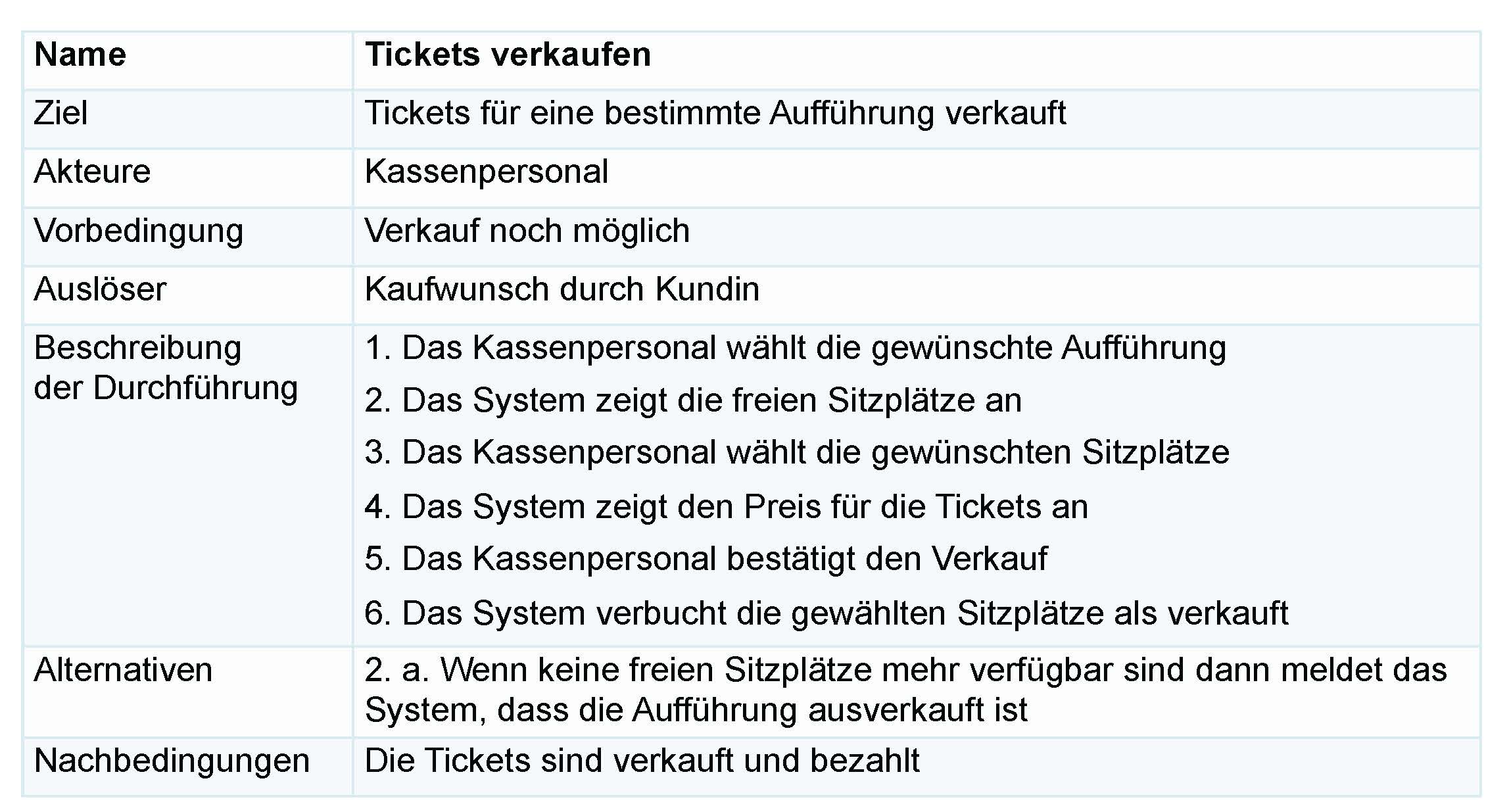Select the 'Vorbedingung' row label
This screenshot has height=812, width=1509.
tap(138, 231)
